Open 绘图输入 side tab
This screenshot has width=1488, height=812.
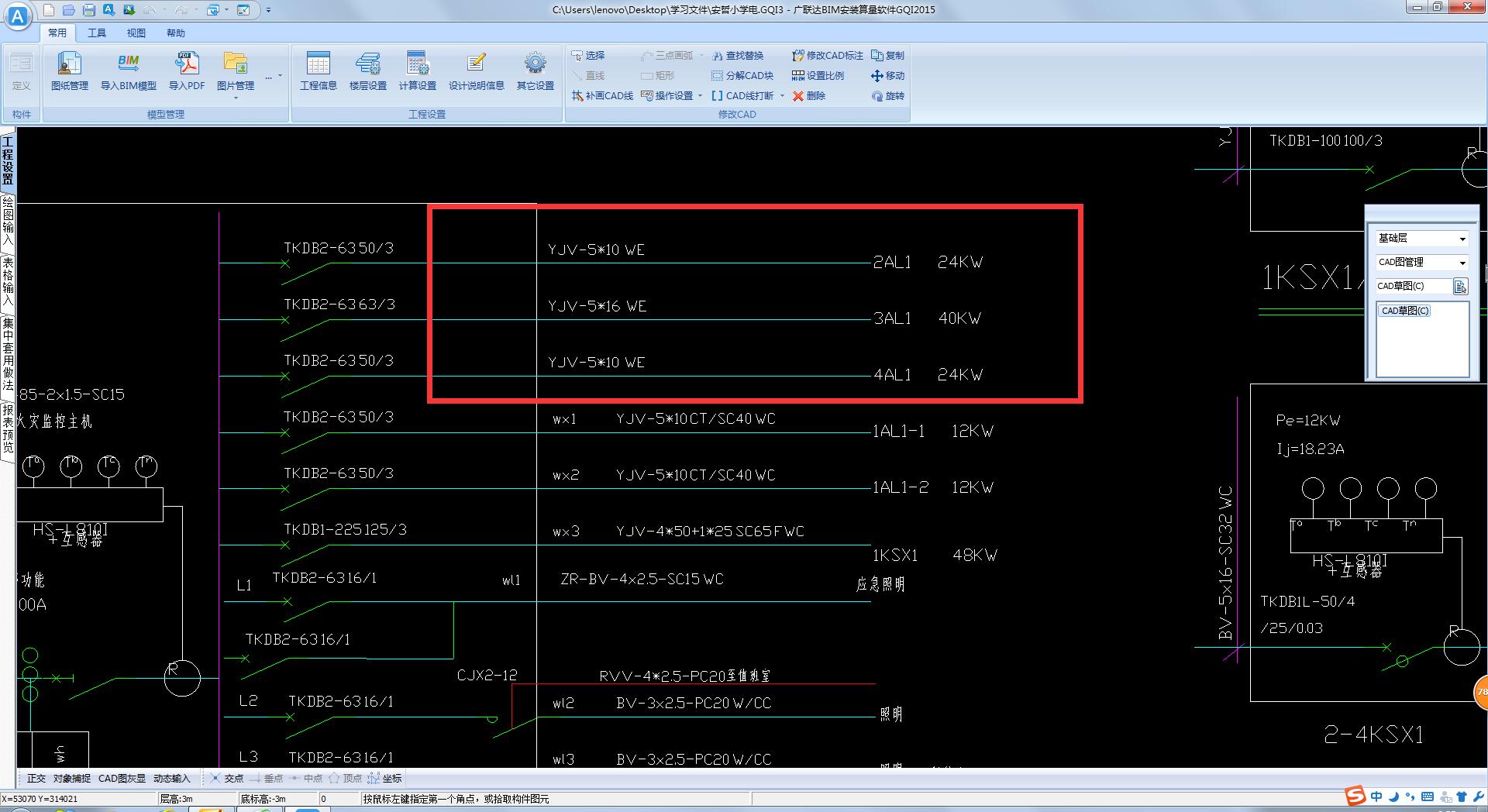pyautogui.click(x=8, y=222)
